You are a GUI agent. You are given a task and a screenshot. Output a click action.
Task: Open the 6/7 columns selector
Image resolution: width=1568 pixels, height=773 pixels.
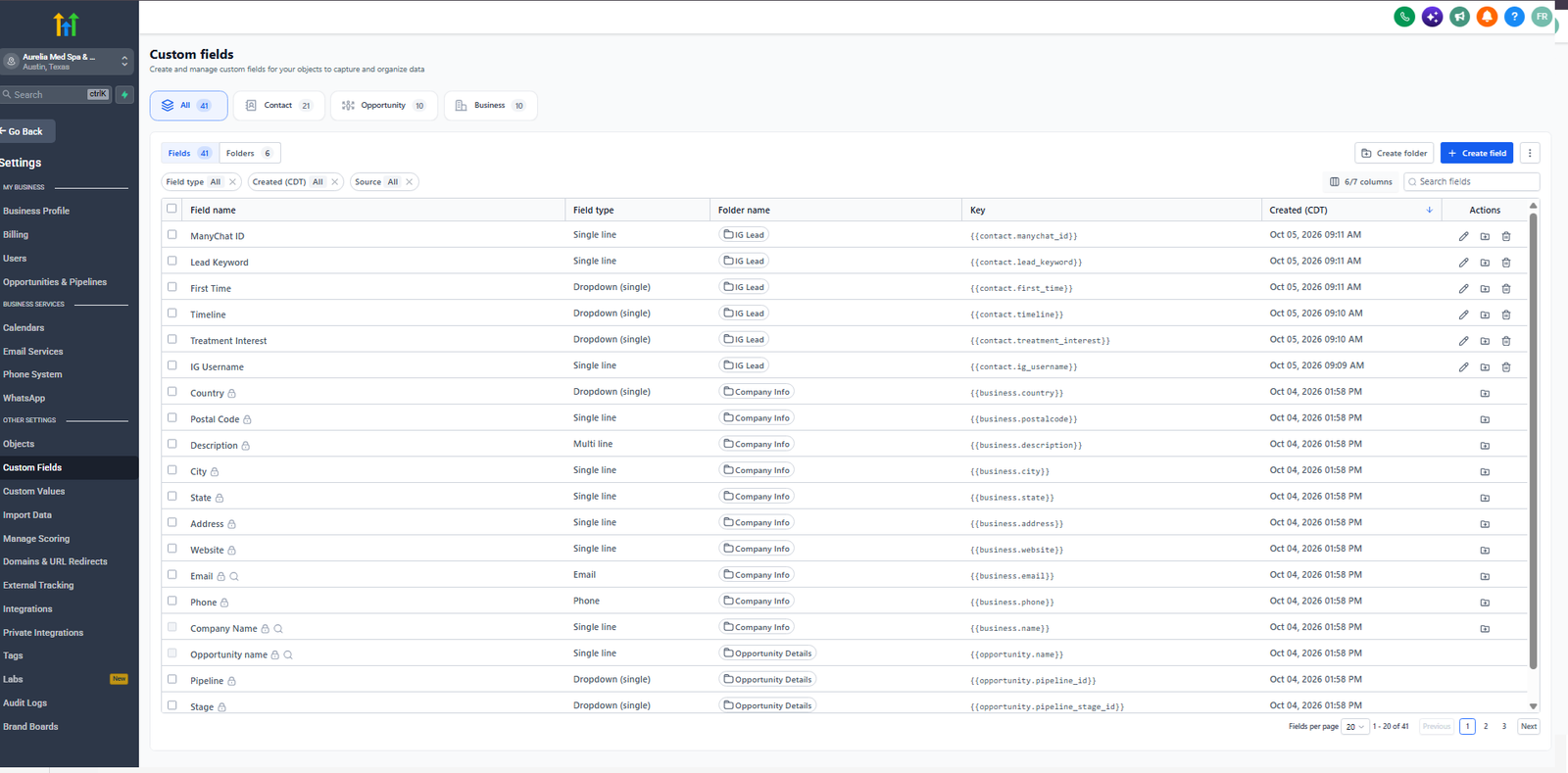click(1360, 182)
